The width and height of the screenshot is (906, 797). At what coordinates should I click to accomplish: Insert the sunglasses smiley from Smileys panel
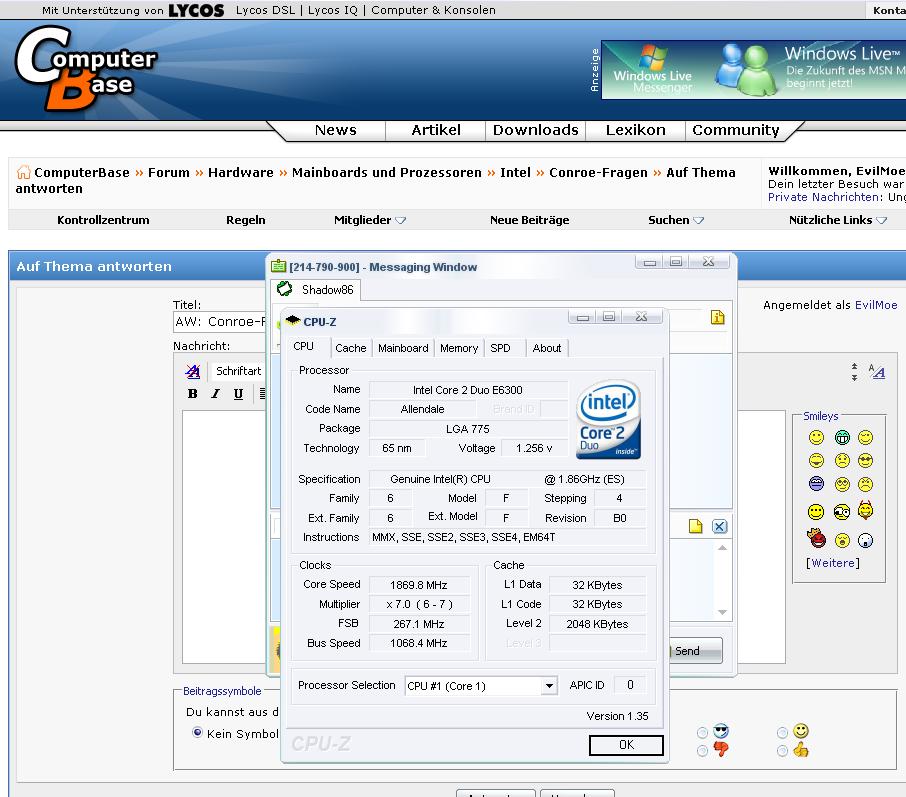[x=865, y=461]
